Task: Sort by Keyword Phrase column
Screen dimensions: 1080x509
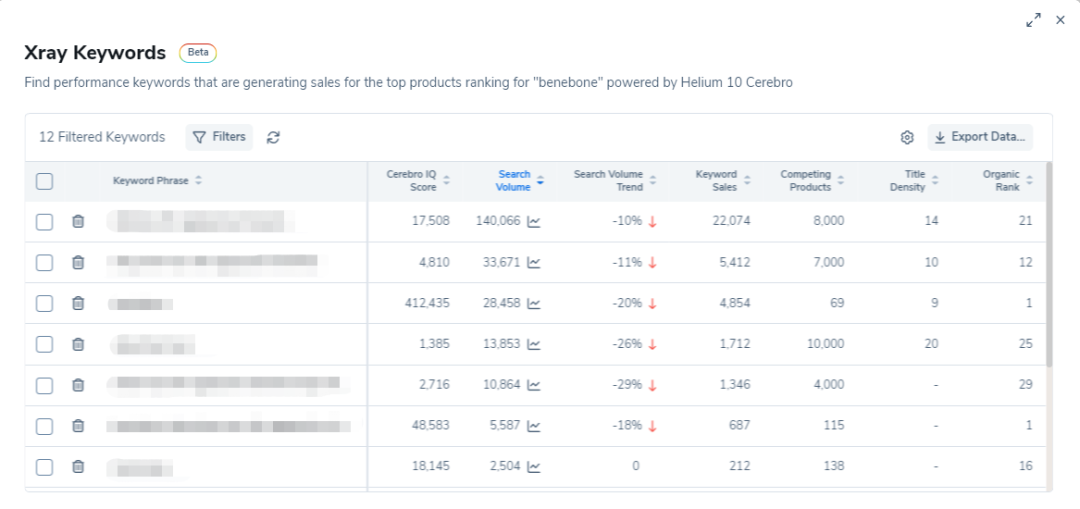Action: coord(157,181)
